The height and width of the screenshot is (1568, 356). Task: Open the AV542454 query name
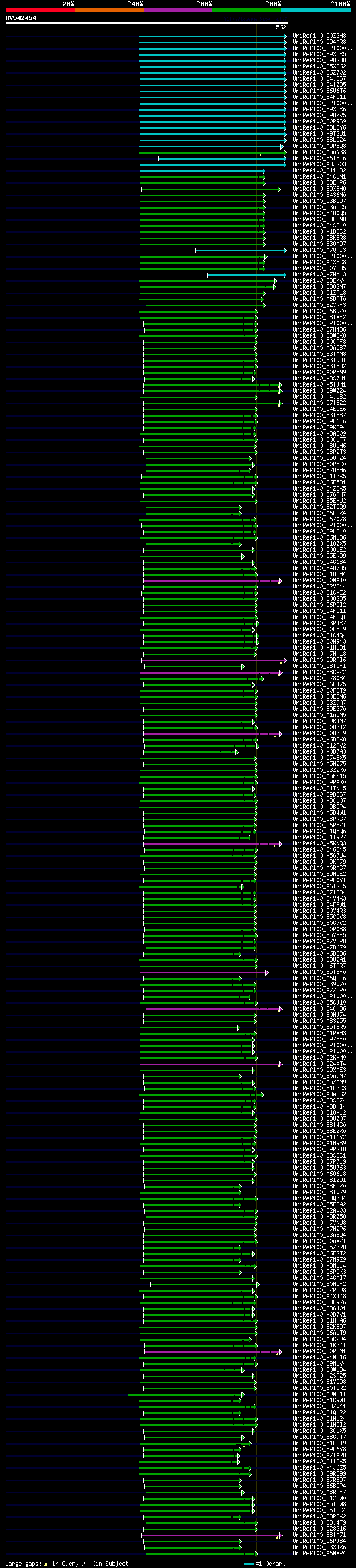[x=21, y=18]
